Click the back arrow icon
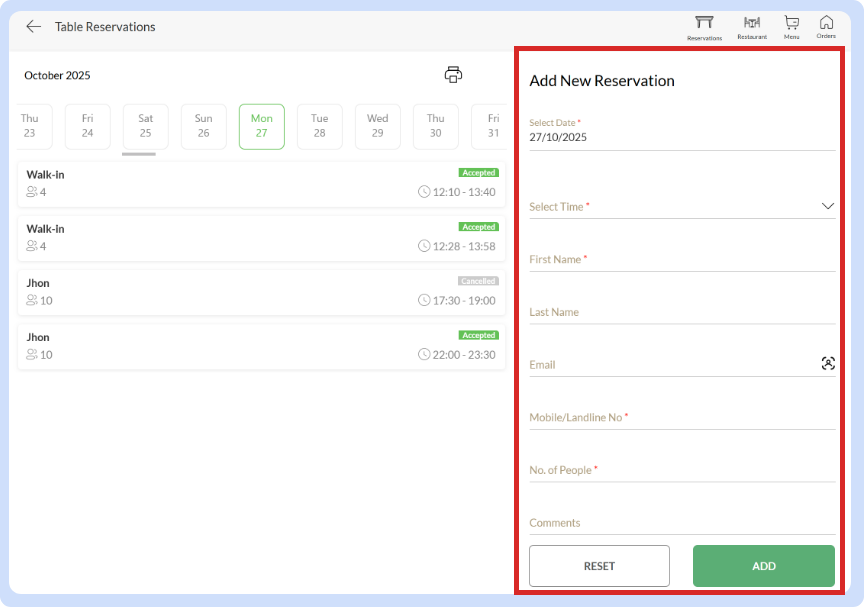Image resolution: width=864 pixels, height=607 pixels. pyautogui.click(x=34, y=27)
